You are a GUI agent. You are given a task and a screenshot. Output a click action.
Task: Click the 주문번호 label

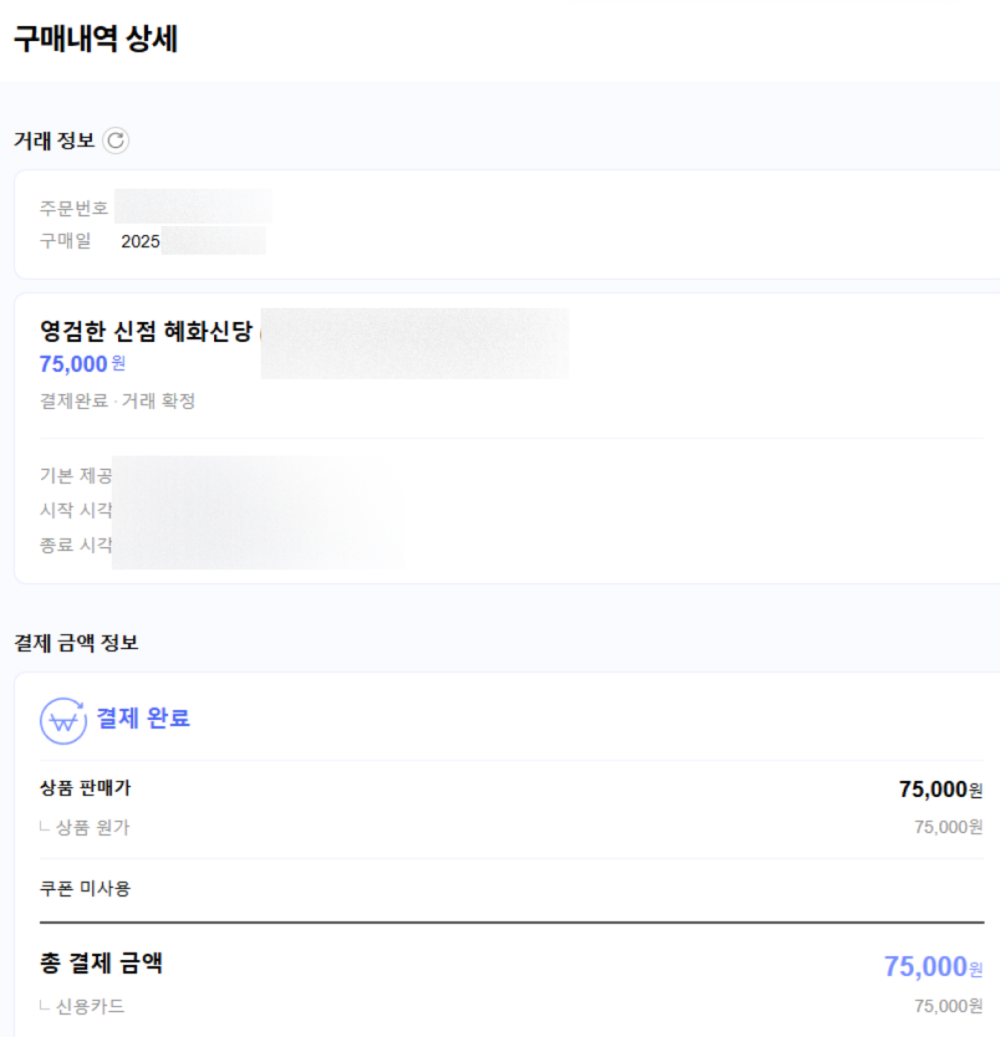click(74, 209)
